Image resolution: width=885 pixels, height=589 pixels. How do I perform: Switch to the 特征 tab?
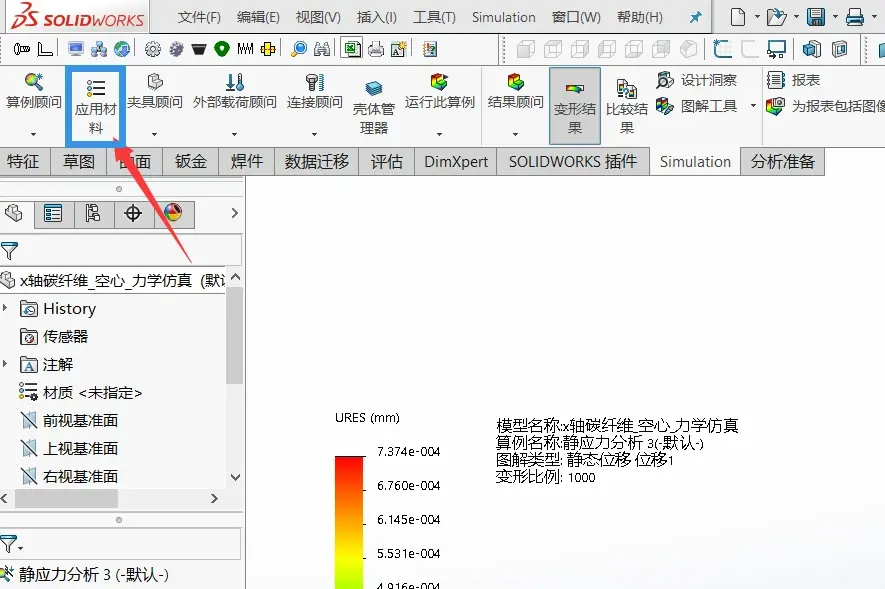click(23, 162)
